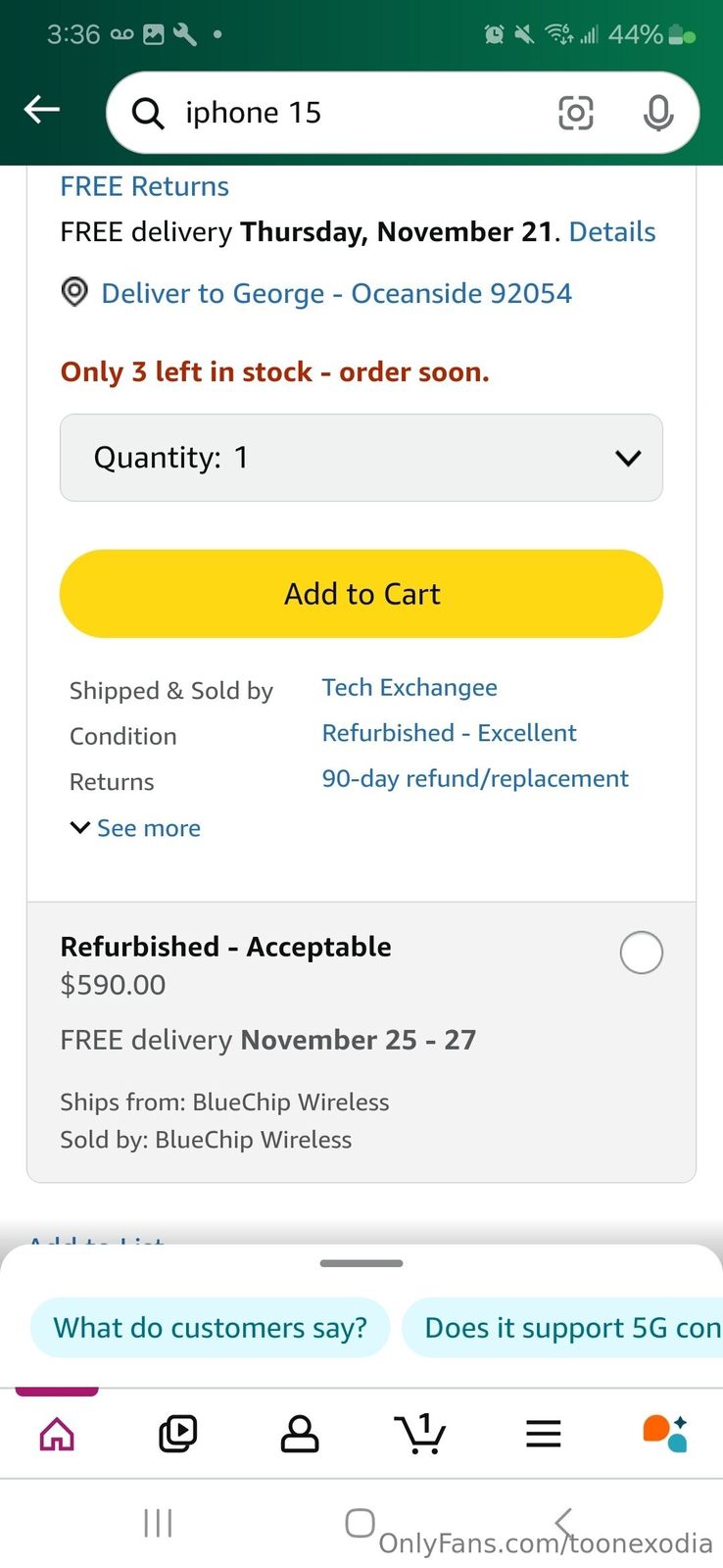This screenshot has height=1568, width=723.
Task: Open camera lens search icon
Action: click(x=575, y=114)
